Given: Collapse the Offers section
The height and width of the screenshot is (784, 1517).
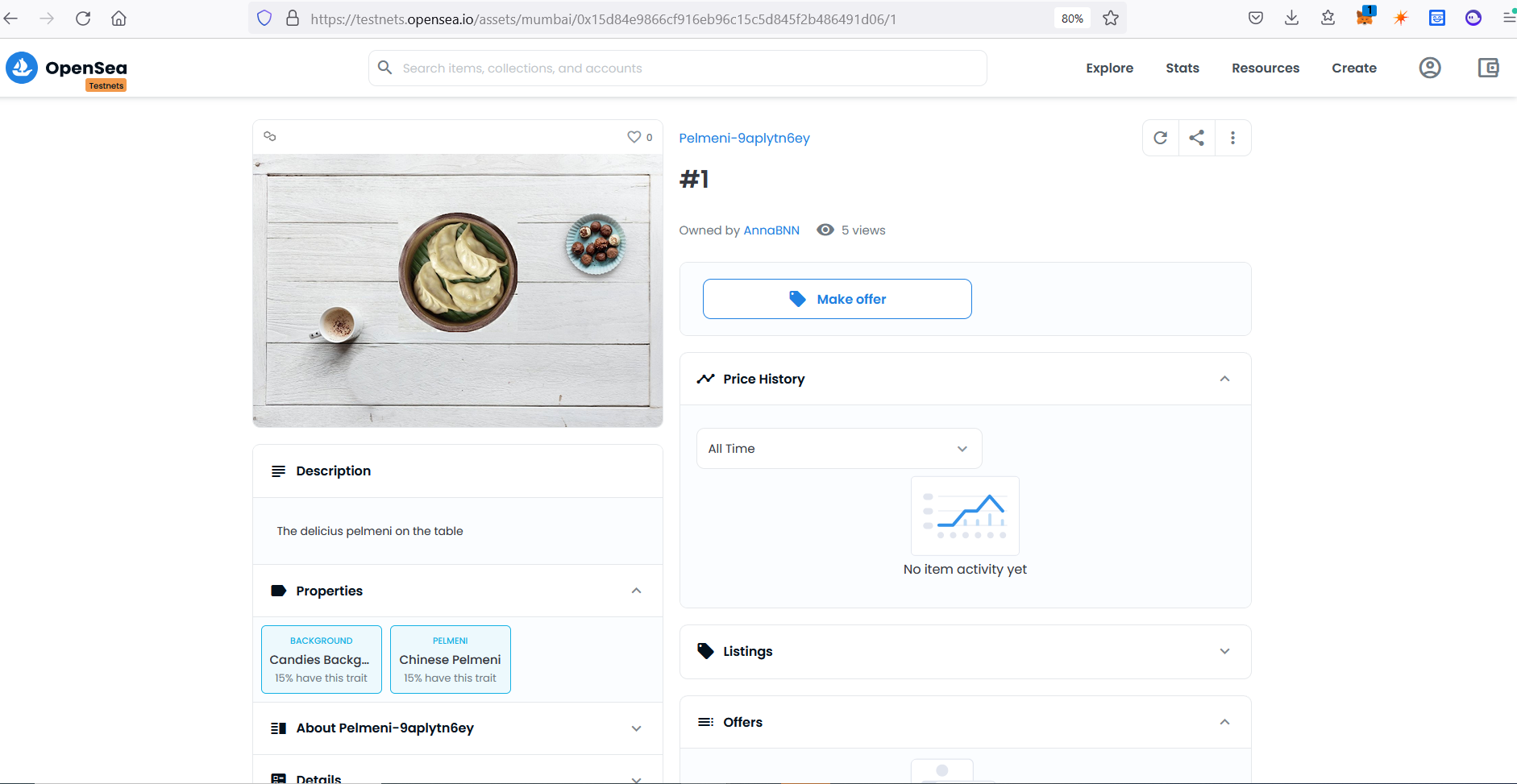Looking at the screenshot, I should tap(1224, 722).
